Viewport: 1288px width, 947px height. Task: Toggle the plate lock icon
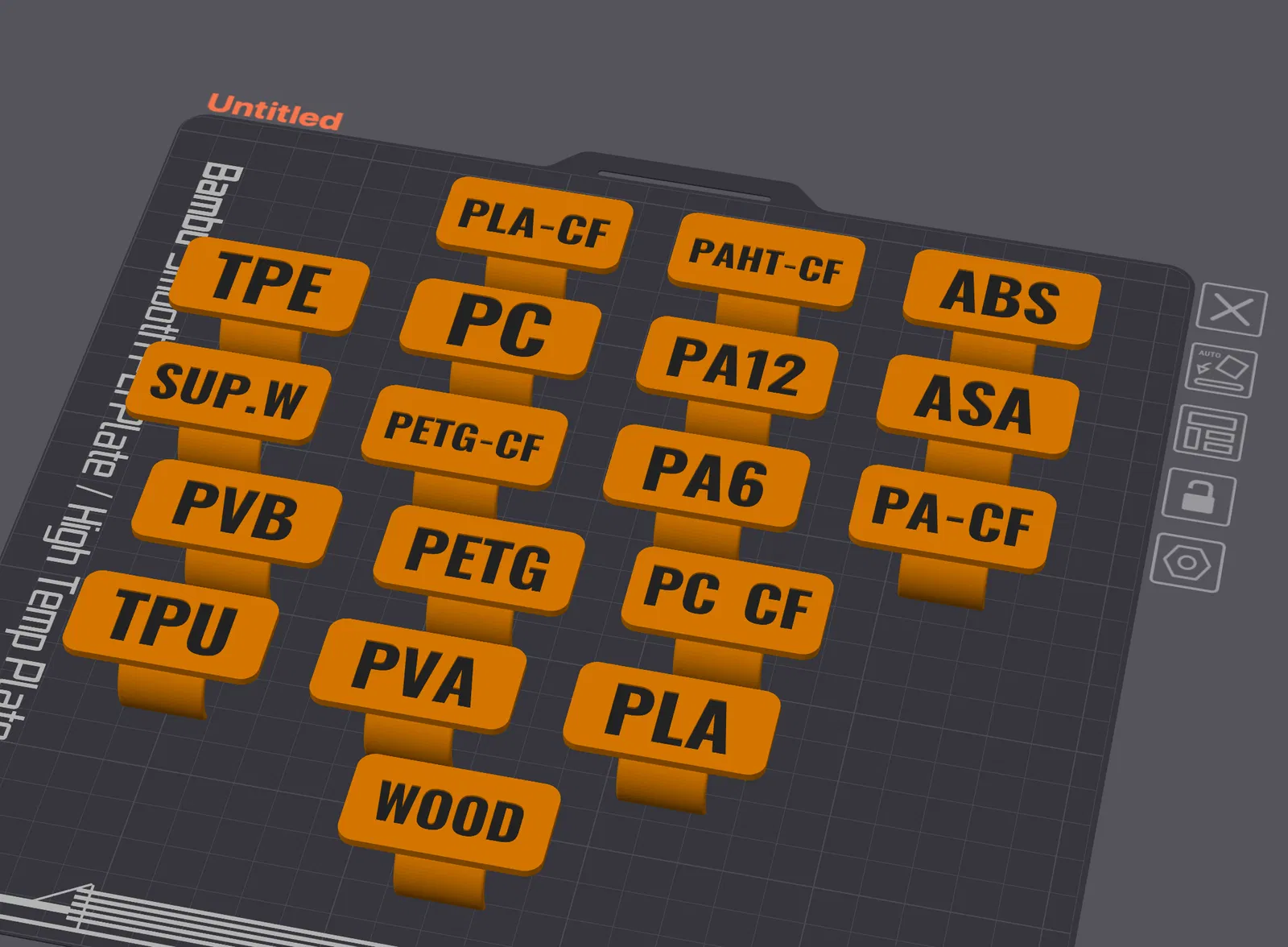click(1199, 497)
